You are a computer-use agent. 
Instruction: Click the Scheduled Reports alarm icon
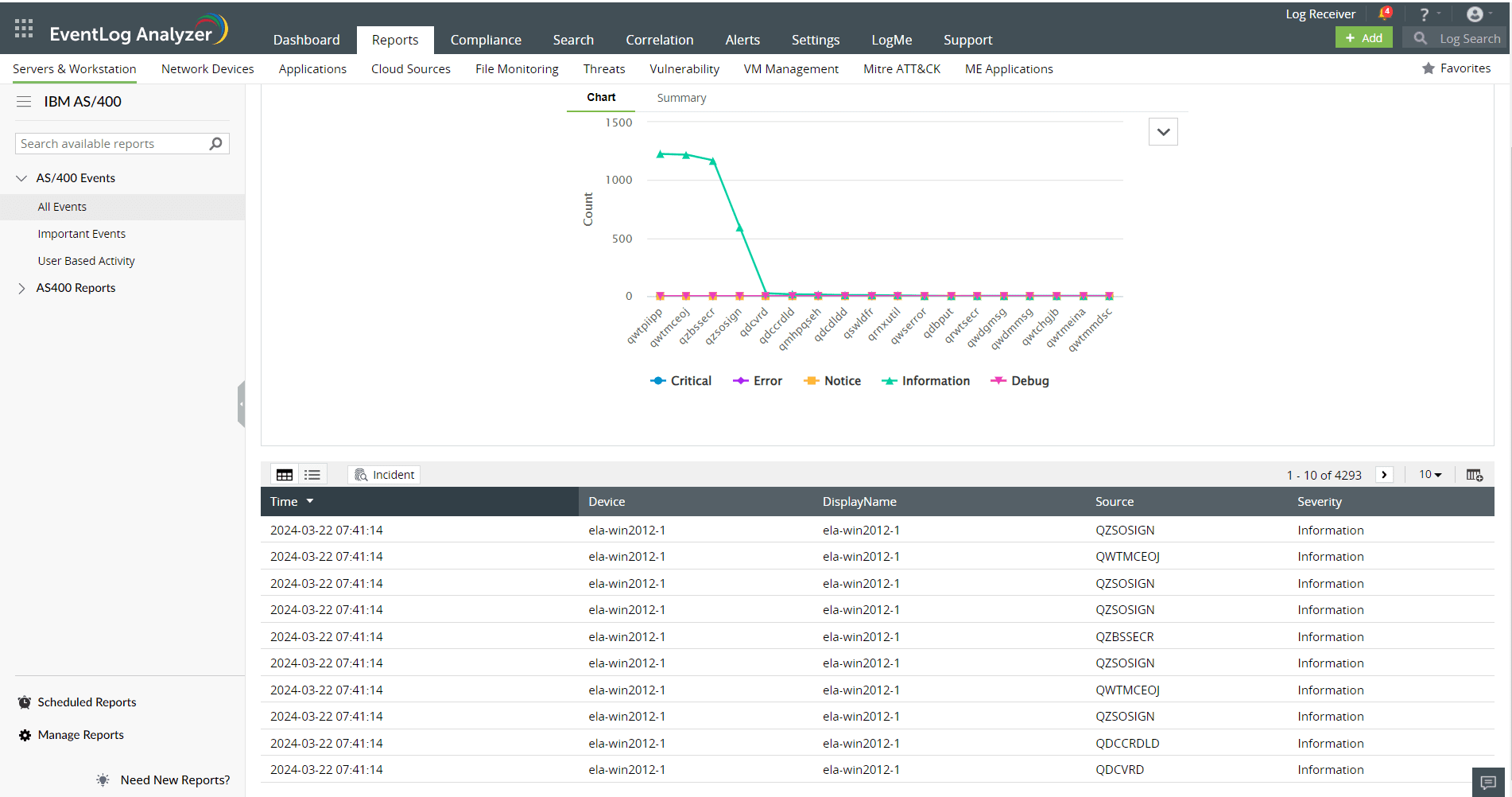[25, 702]
